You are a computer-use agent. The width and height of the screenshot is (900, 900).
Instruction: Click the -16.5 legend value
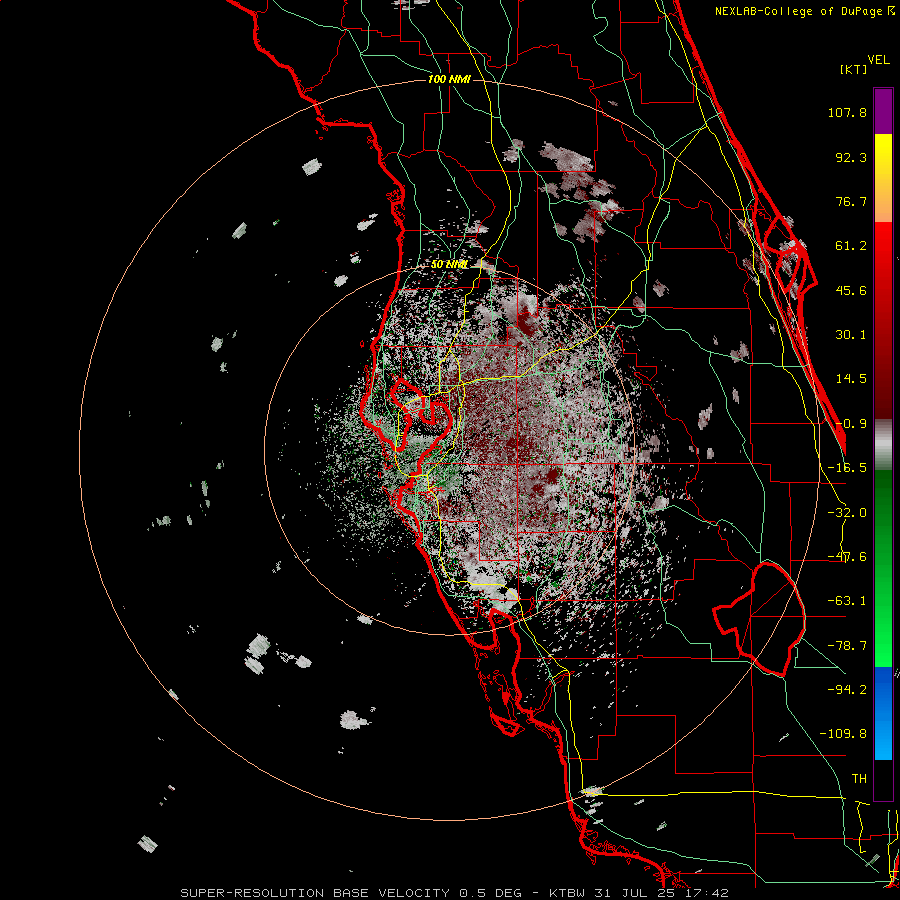[x=847, y=468]
